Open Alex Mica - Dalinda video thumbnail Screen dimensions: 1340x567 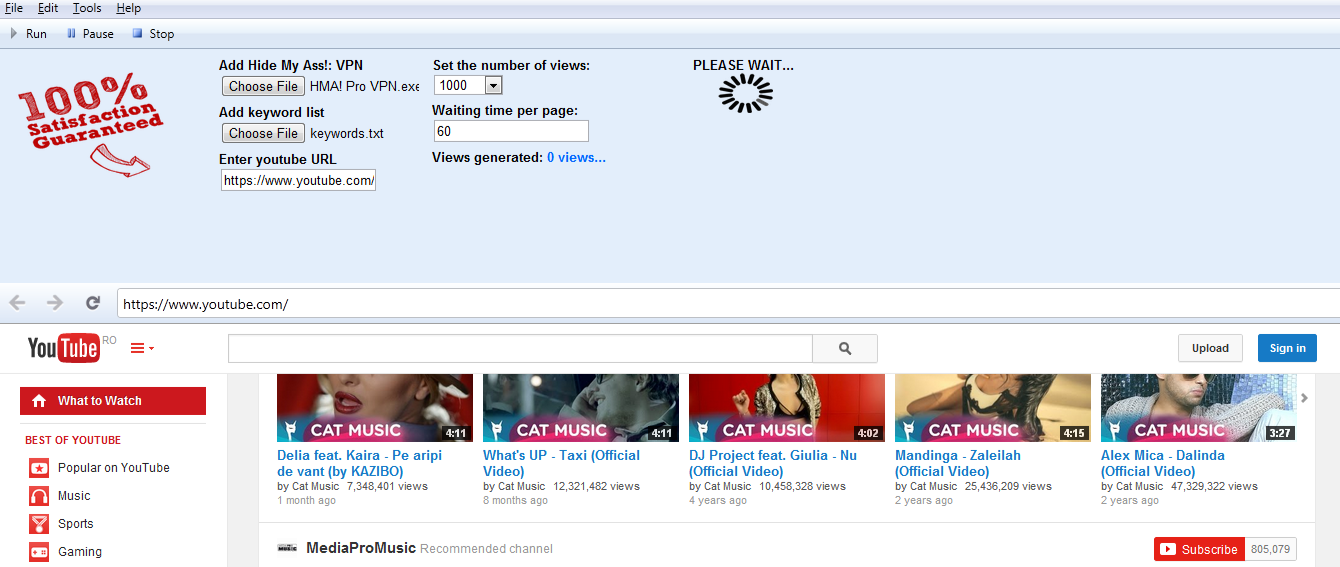[x=1199, y=408]
